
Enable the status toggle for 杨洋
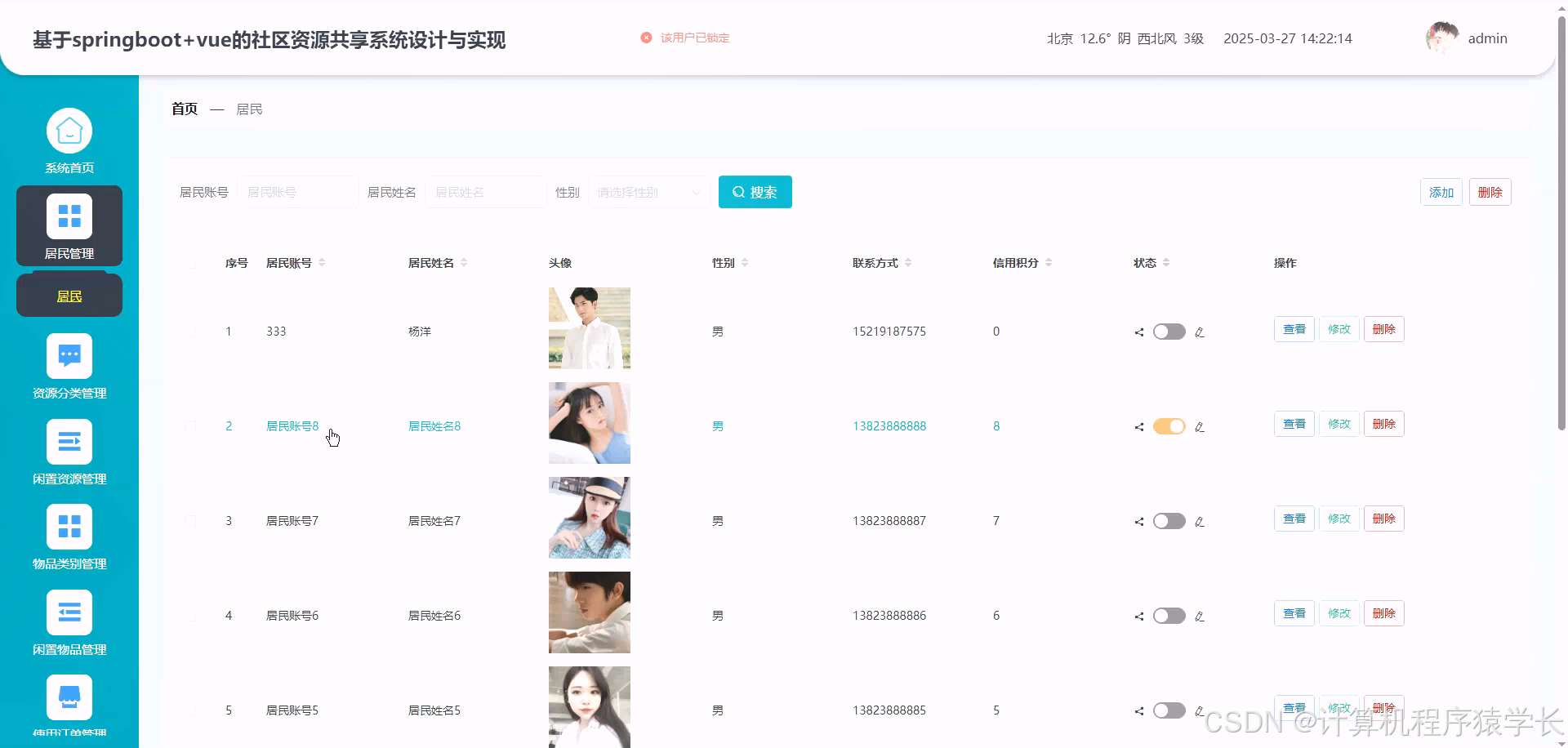(x=1169, y=332)
